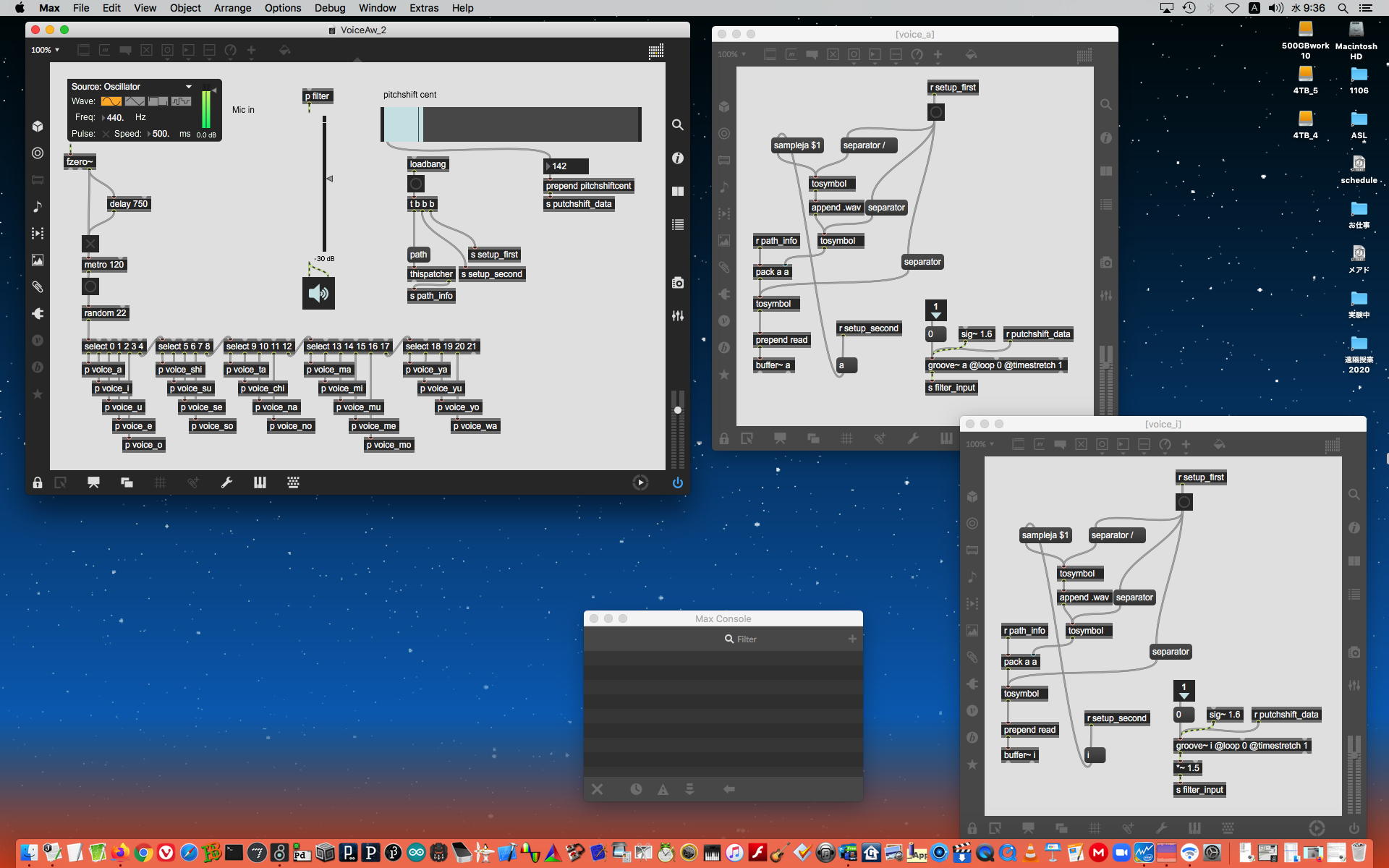Click the button under r setup_first in voice_a
The height and width of the screenshot is (868, 1389).
click(x=936, y=112)
